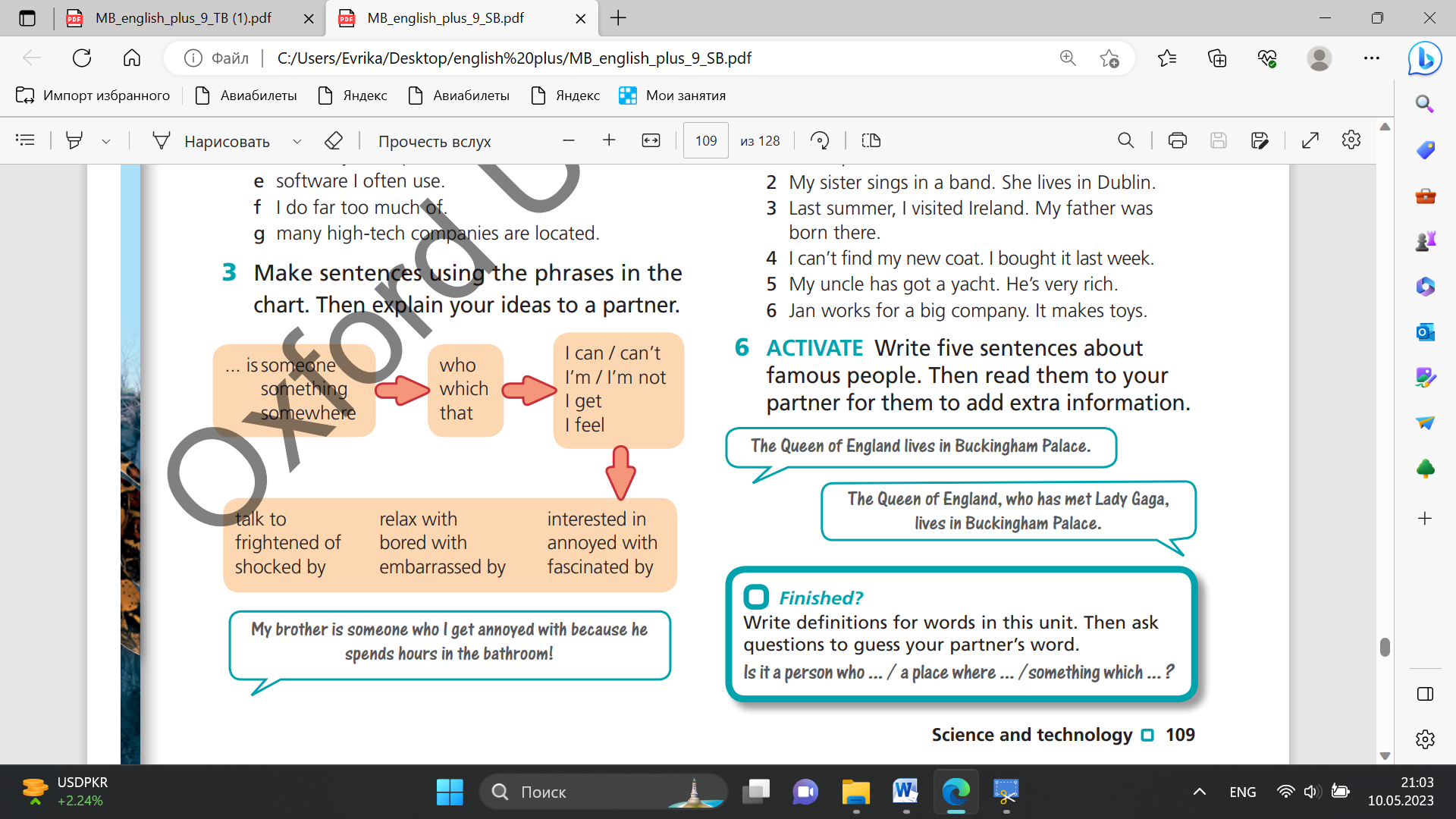
Task: Toggle the page view layout button
Action: point(871,140)
